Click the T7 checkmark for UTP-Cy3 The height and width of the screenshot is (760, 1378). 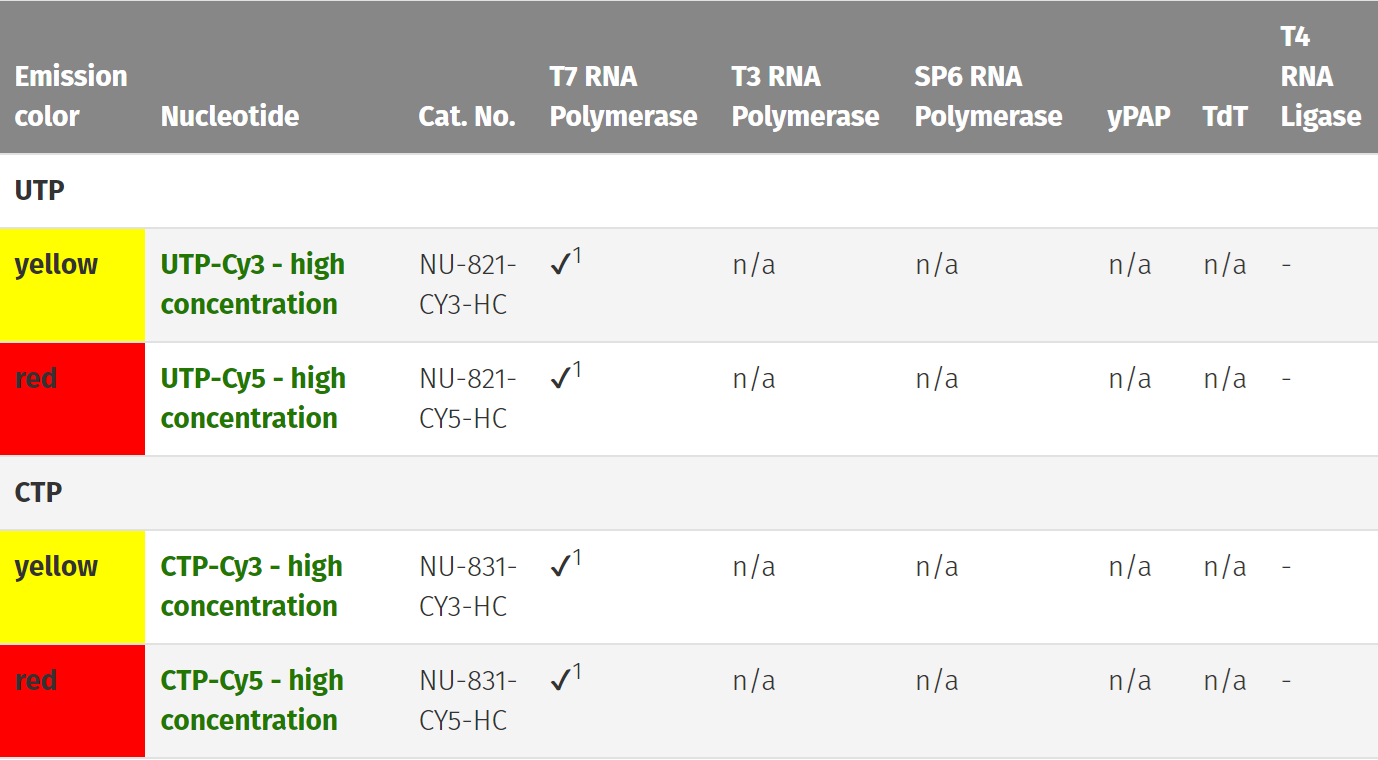coord(562,265)
